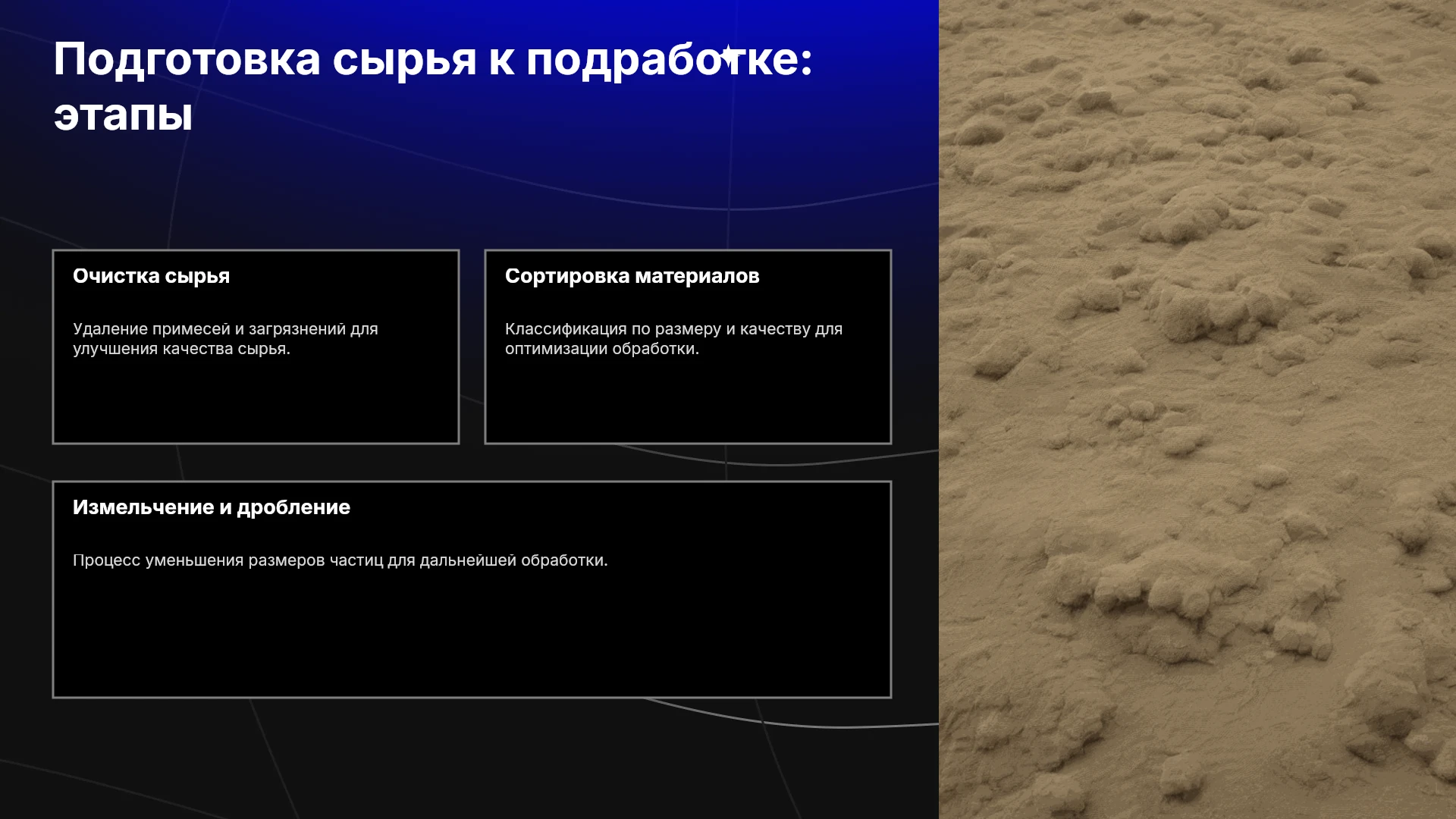The height and width of the screenshot is (819, 1456).
Task: Click empty area inside 'Сортировка материалов' card
Action: point(688,402)
